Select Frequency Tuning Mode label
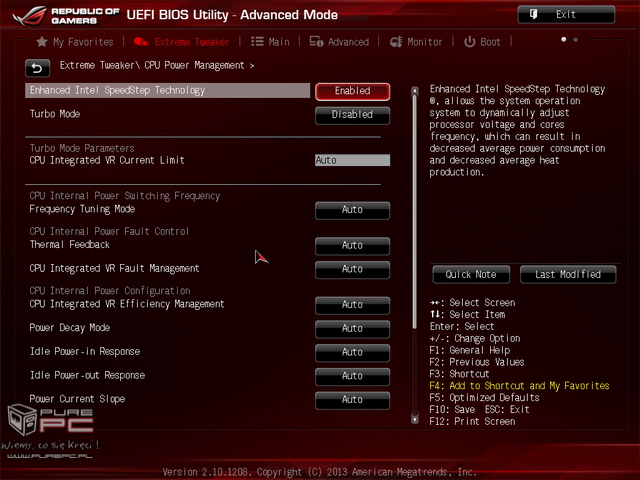The image size is (640, 480). (x=82, y=209)
